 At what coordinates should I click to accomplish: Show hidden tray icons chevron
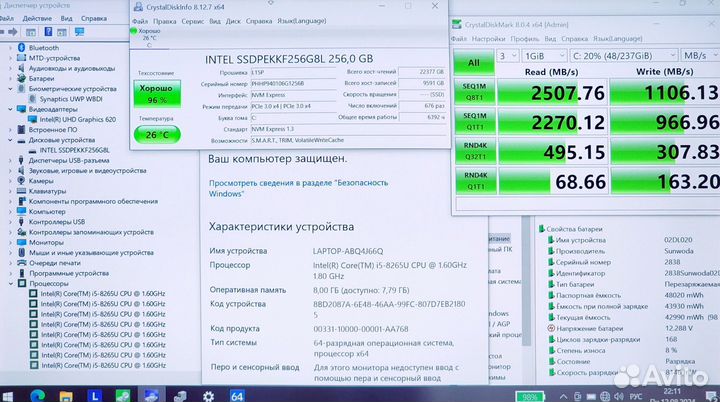tap(563, 396)
